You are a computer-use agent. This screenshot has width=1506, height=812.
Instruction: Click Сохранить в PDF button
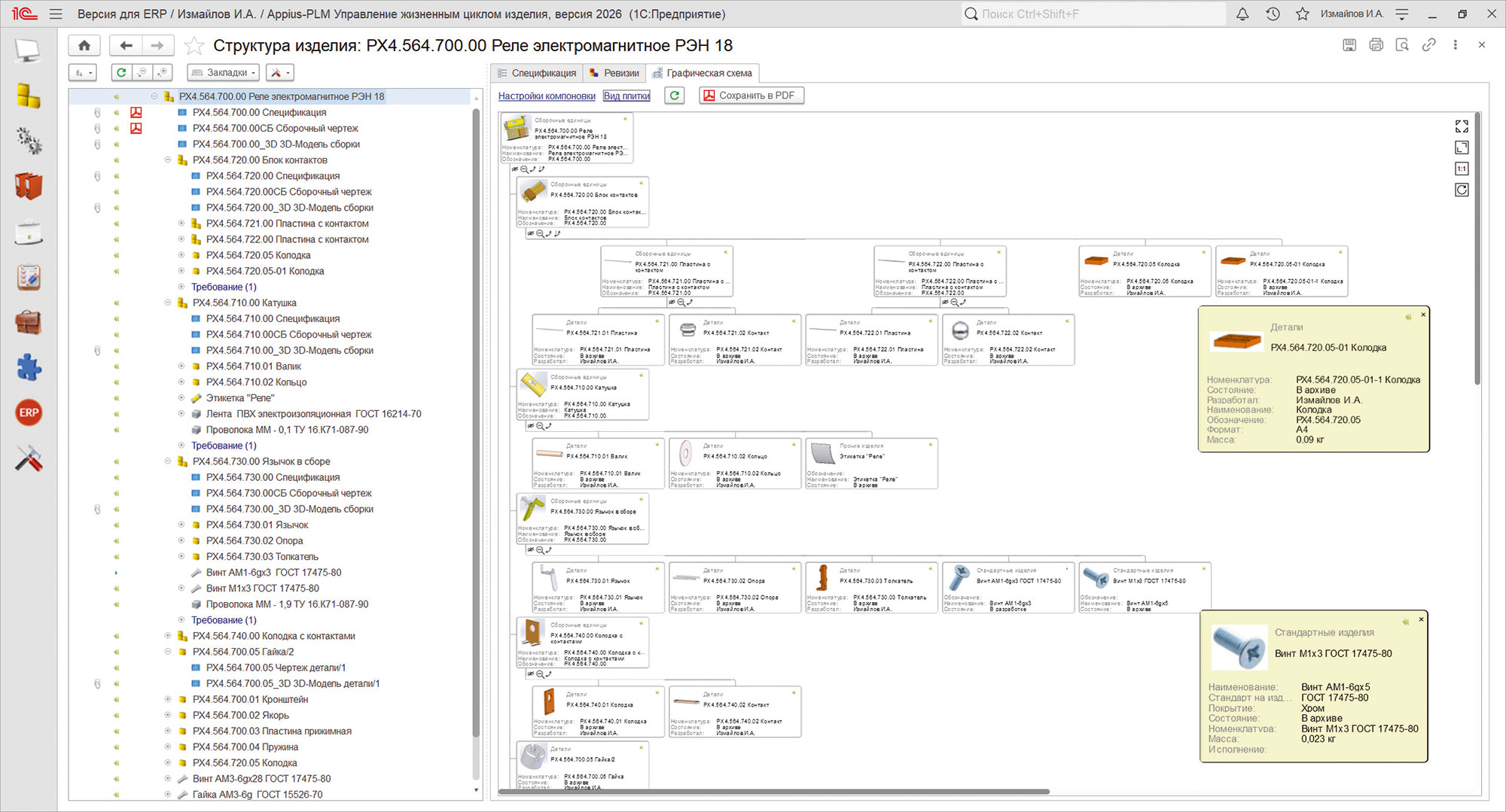coord(751,96)
